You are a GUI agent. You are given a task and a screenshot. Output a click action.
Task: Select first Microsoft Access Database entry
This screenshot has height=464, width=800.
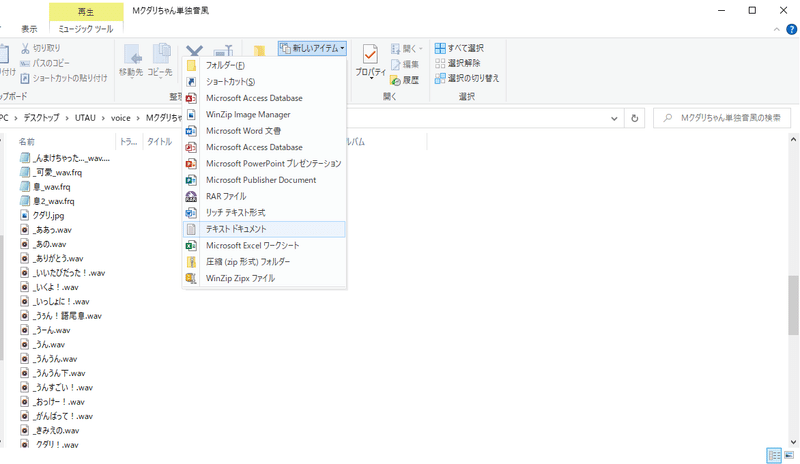[x=264, y=98]
